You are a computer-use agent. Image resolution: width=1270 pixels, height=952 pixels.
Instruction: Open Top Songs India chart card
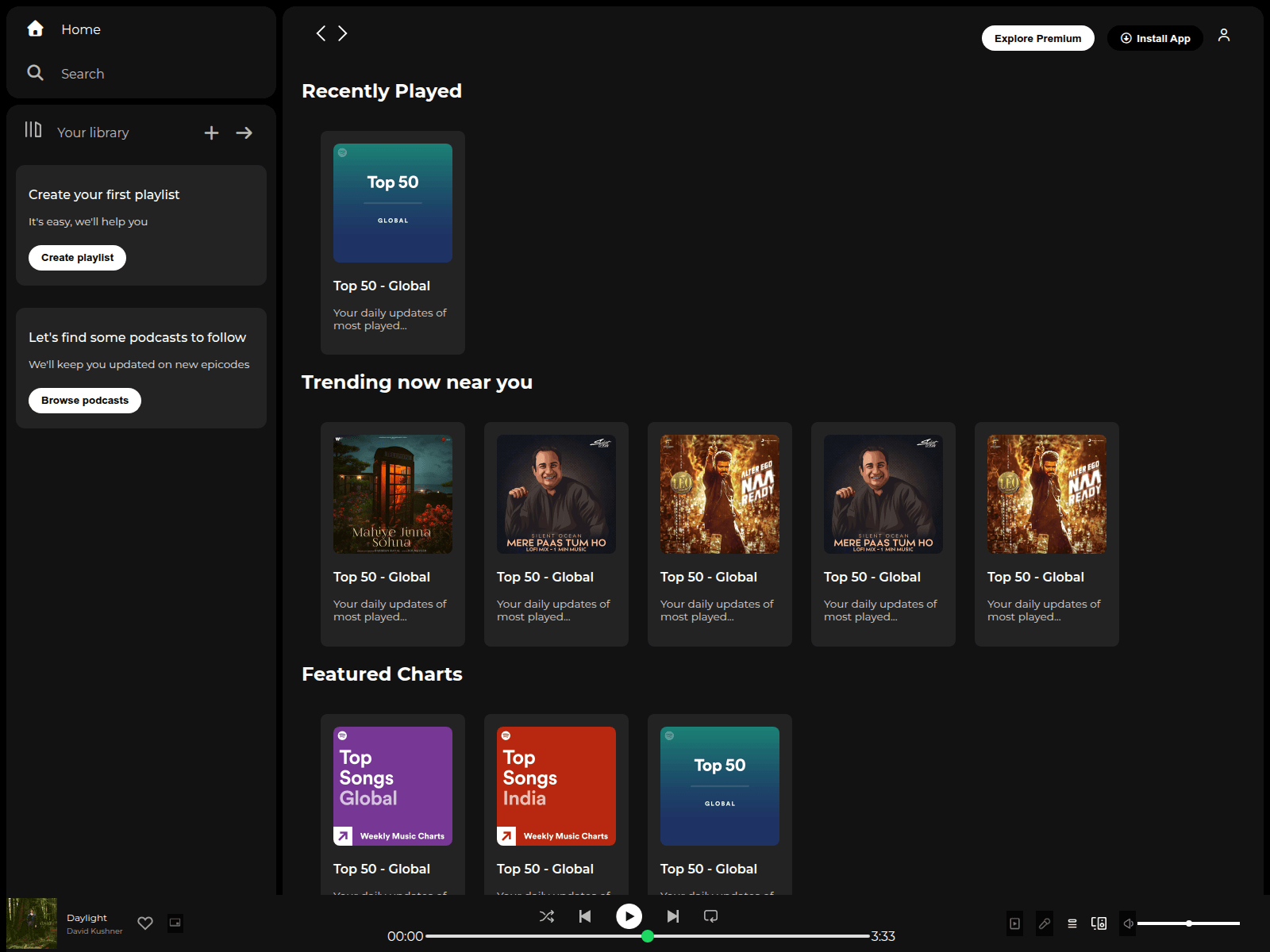(x=556, y=804)
